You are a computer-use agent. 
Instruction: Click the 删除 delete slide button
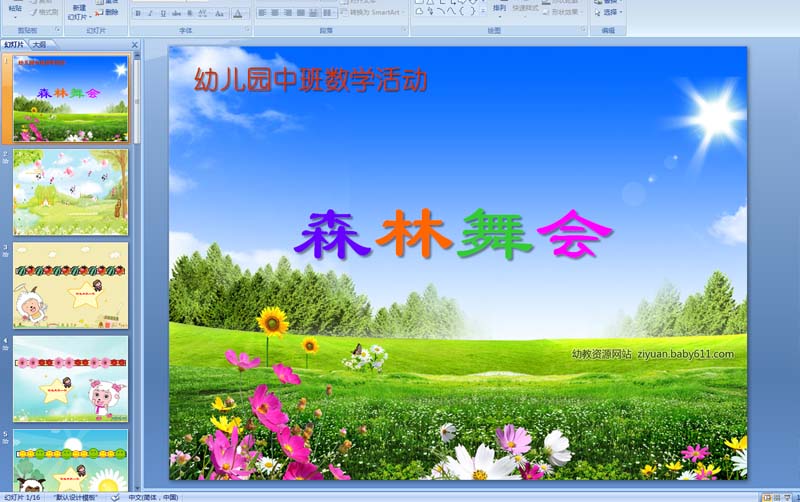[108, 12]
